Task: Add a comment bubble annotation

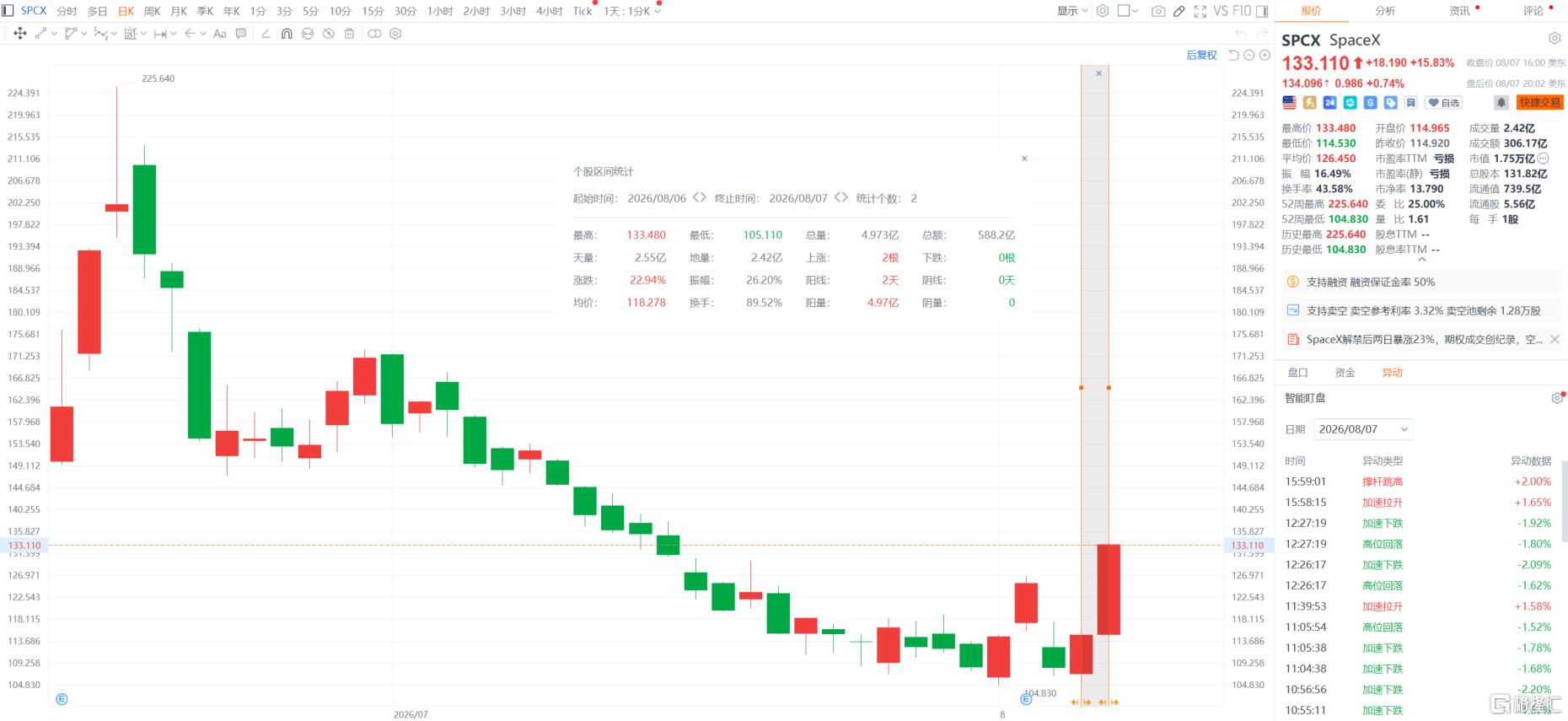Action: click(241, 34)
